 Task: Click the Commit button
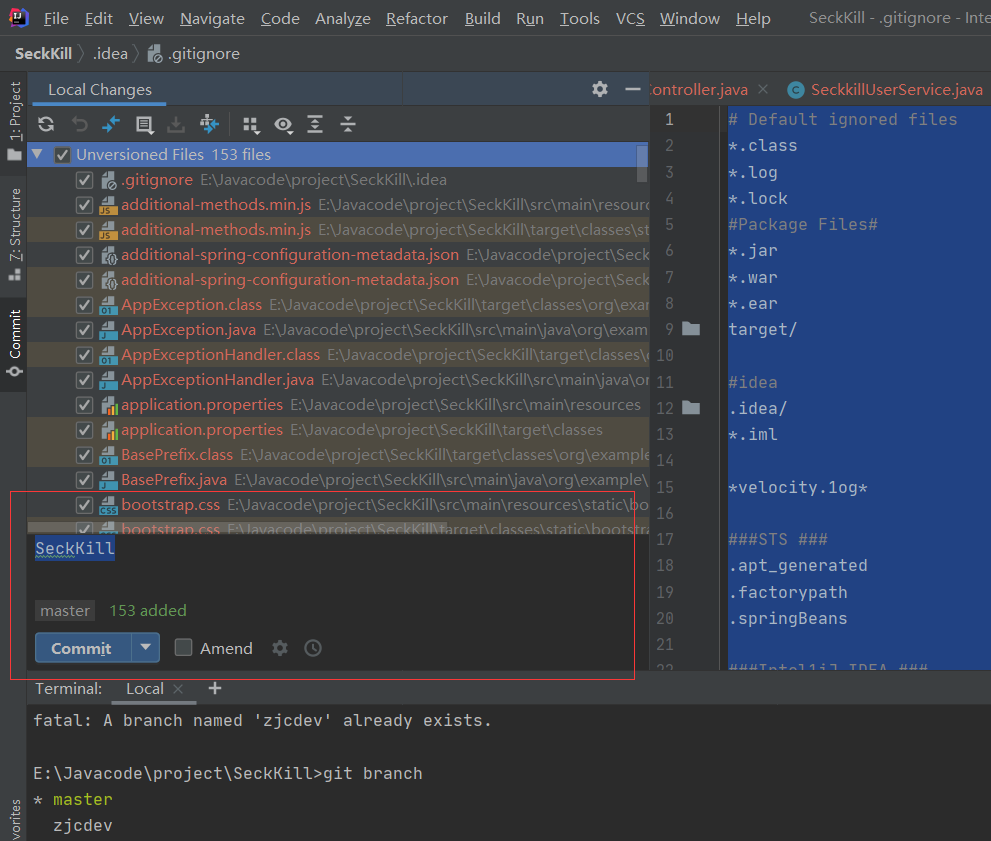[83, 648]
